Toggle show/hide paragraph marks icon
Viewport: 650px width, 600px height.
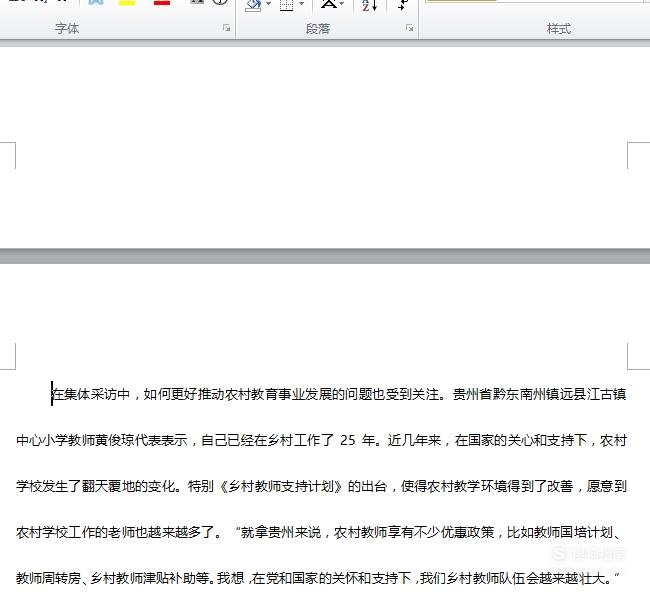click(403, 4)
